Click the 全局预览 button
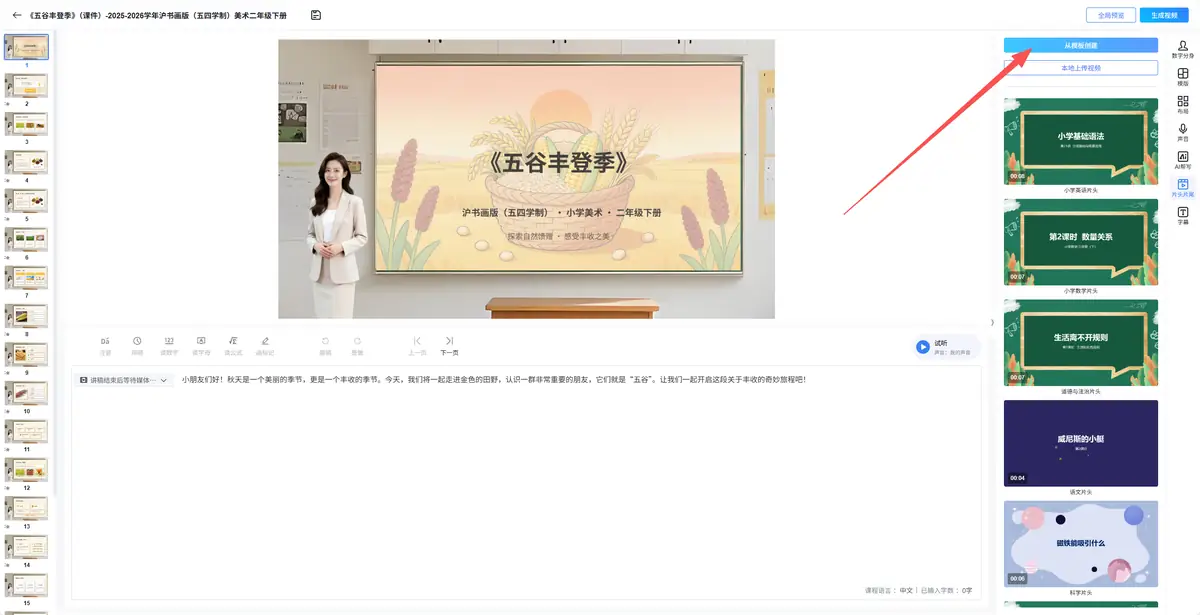This screenshot has width=1200, height=615. [1111, 15]
